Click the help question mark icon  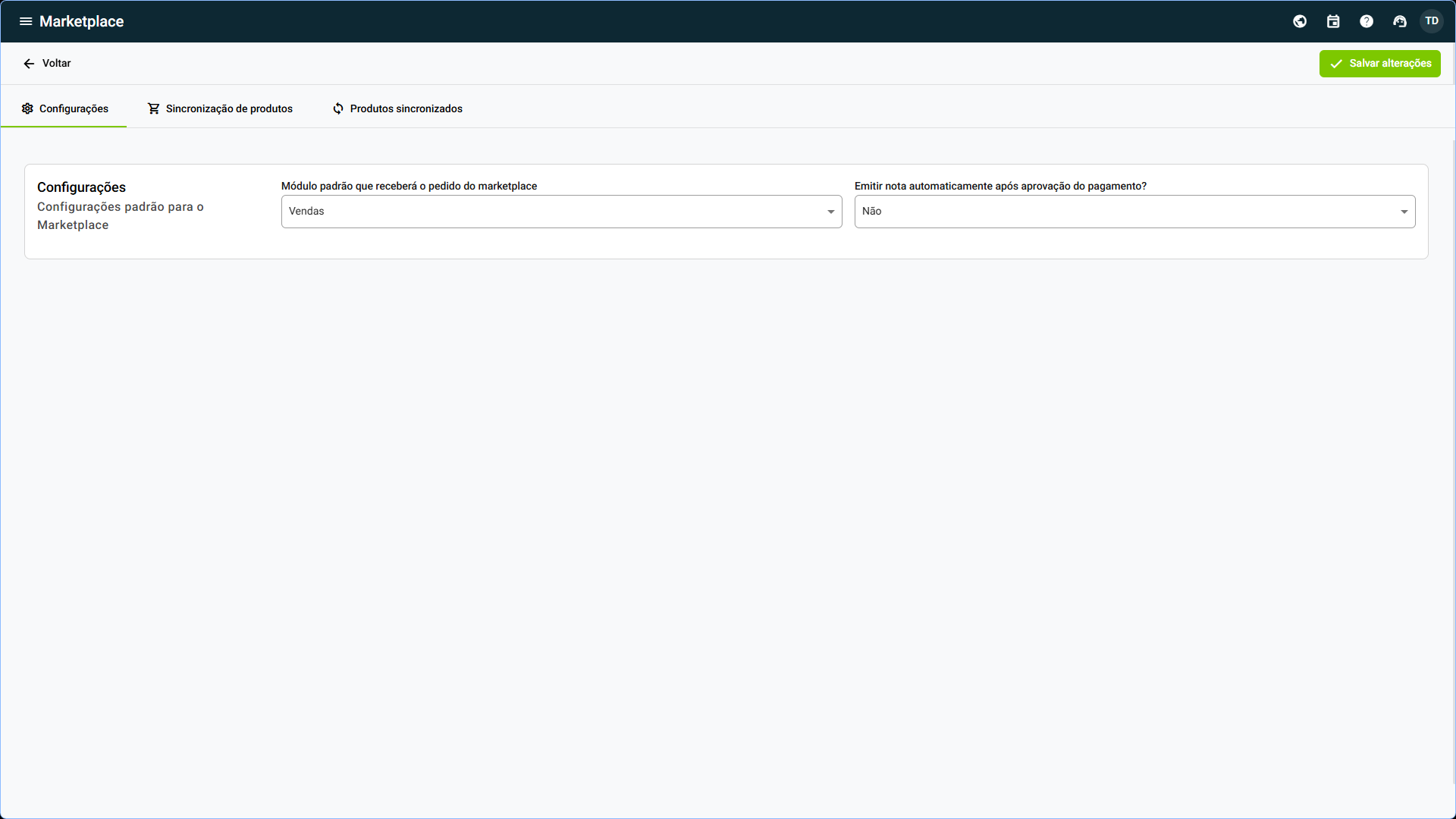click(1367, 21)
